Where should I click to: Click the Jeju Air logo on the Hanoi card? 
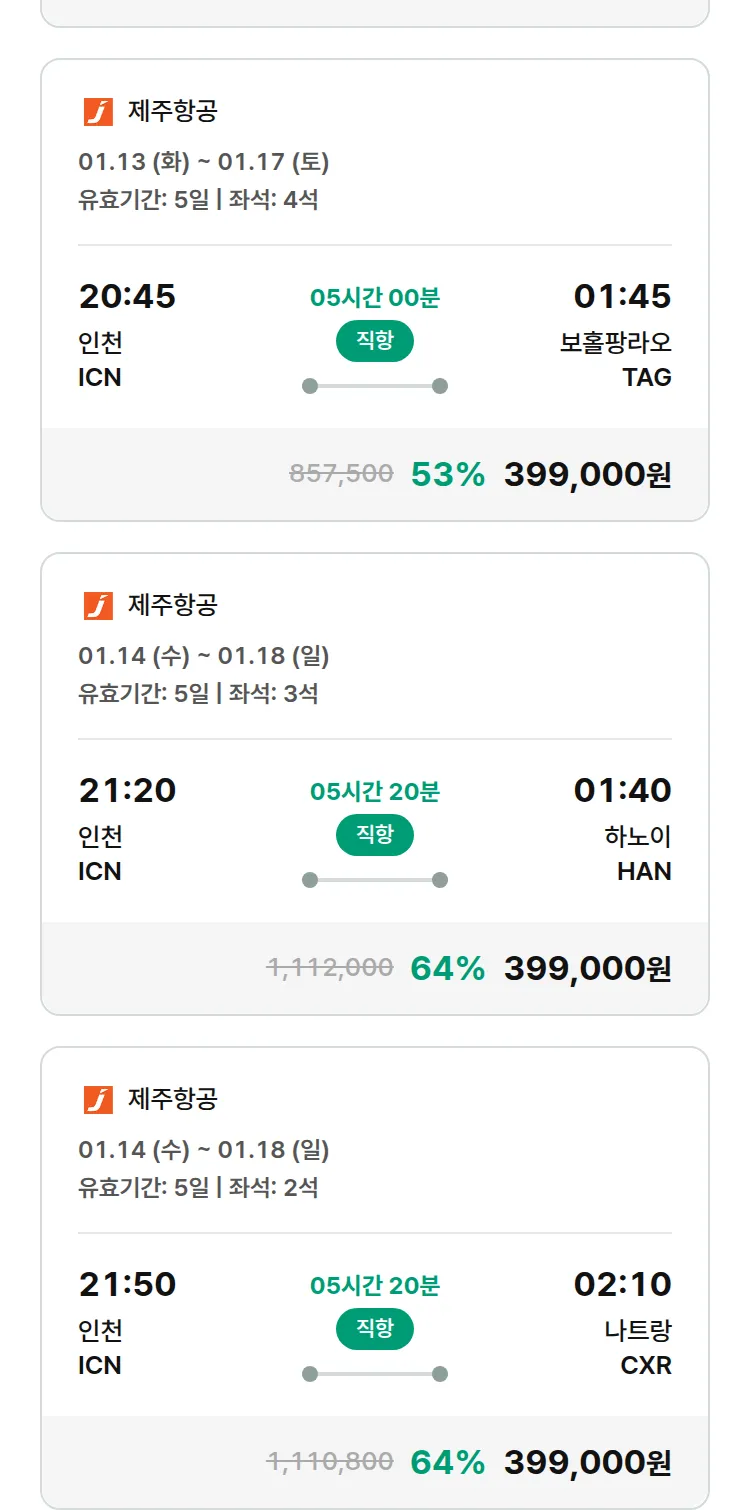(x=98, y=605)
